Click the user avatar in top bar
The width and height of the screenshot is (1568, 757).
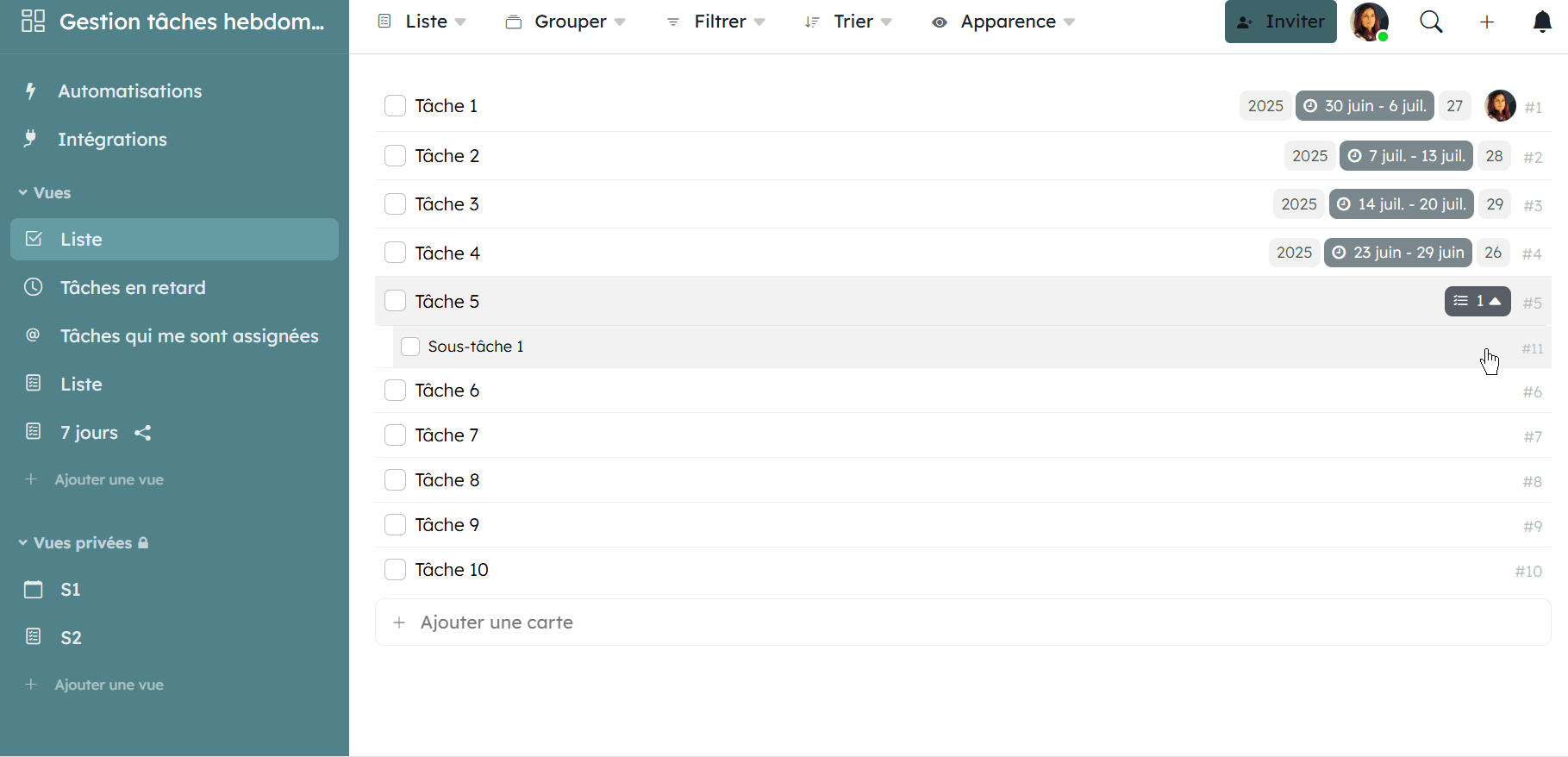[1369, 22]
